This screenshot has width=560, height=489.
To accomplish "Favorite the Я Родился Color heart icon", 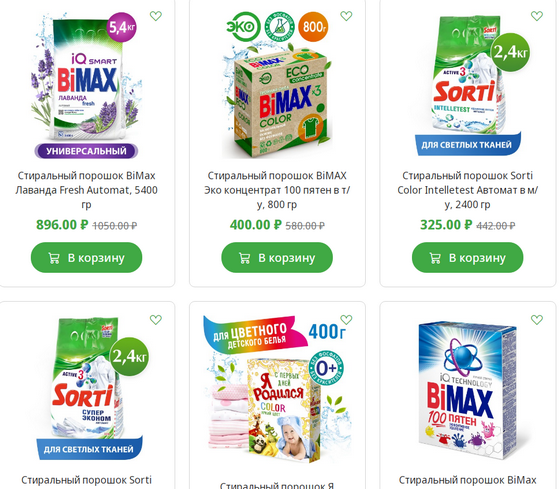I will [346, 319].
